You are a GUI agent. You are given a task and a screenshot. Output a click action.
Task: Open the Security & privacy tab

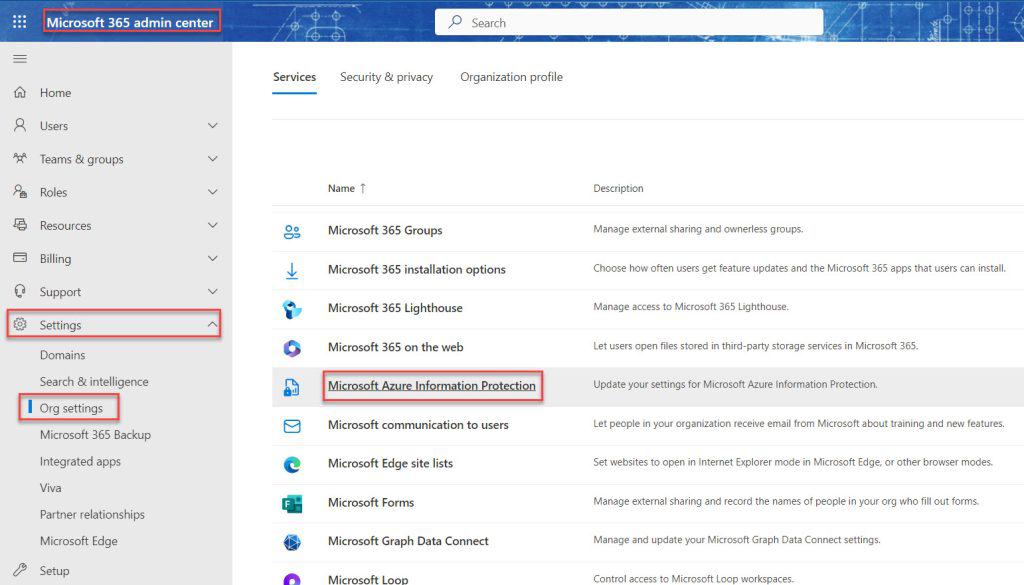click(x=387, y=77)
